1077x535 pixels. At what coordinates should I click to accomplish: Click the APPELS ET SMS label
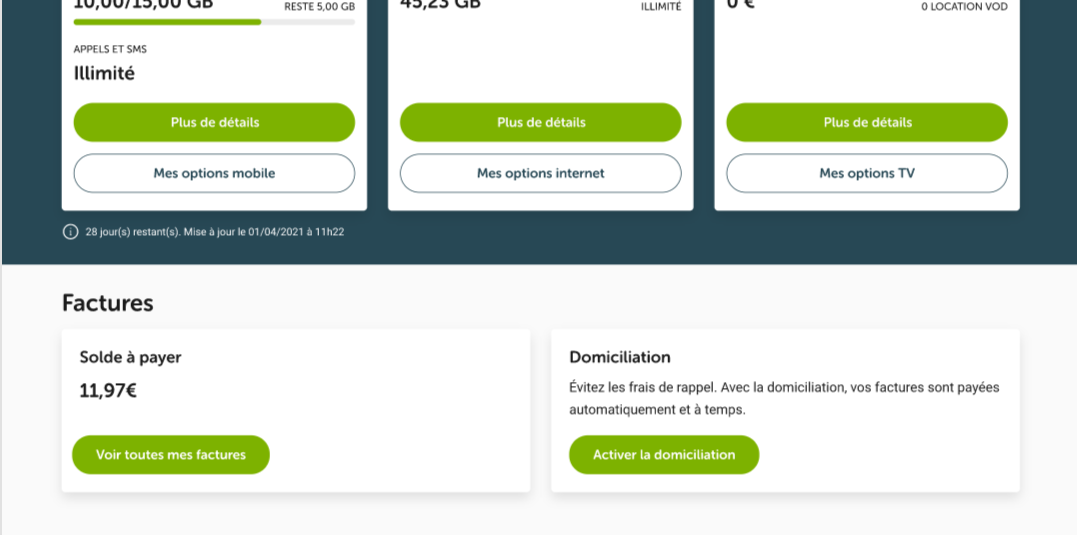tap(110, 49)
